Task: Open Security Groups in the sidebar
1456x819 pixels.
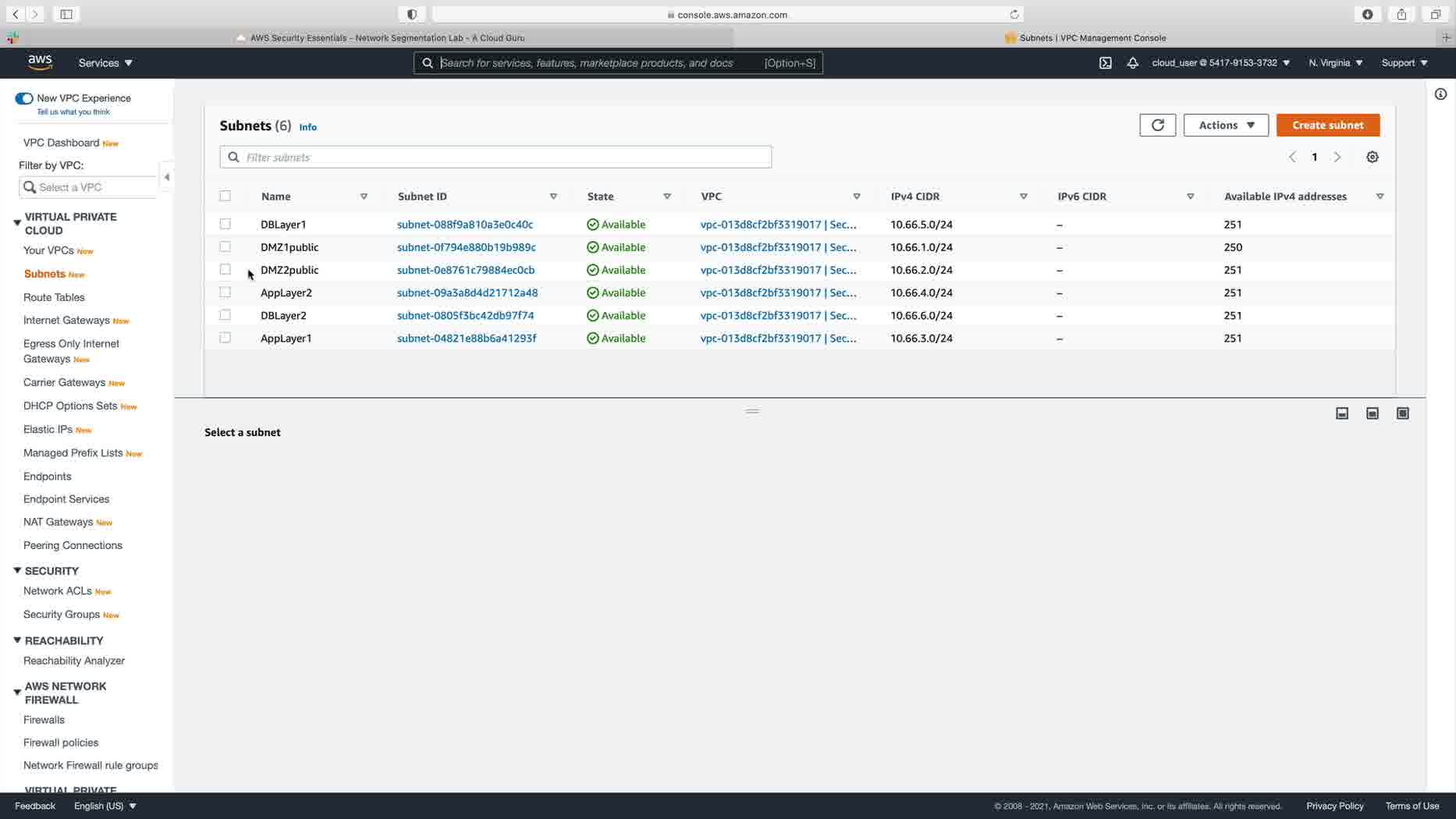Action: tap(62, 615)
